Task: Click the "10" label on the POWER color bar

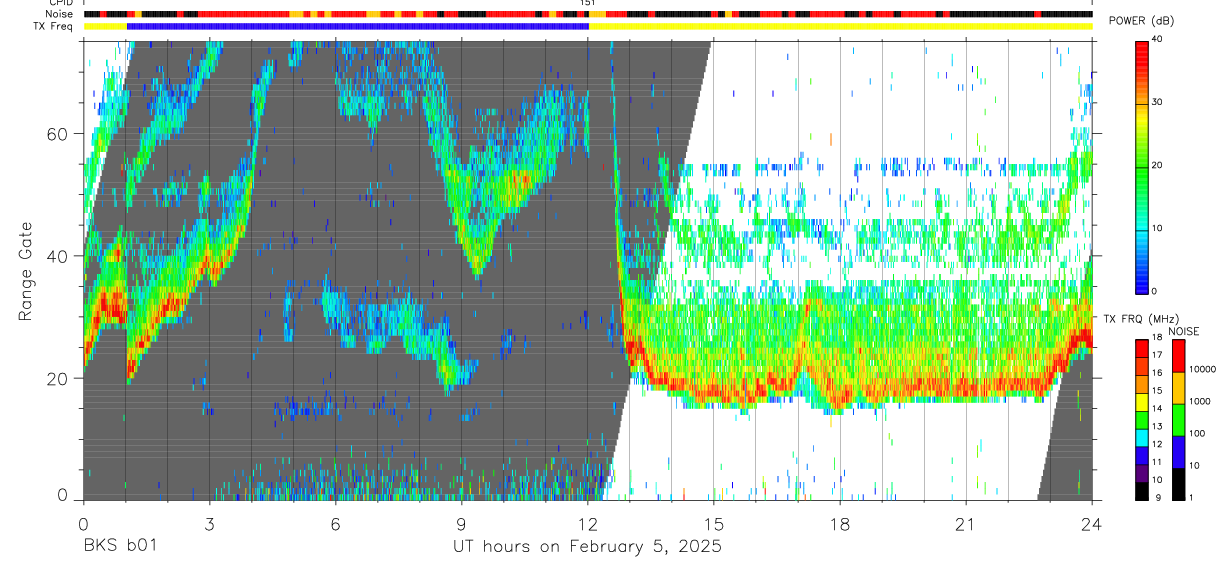Action: click(x=1158, y=228)
